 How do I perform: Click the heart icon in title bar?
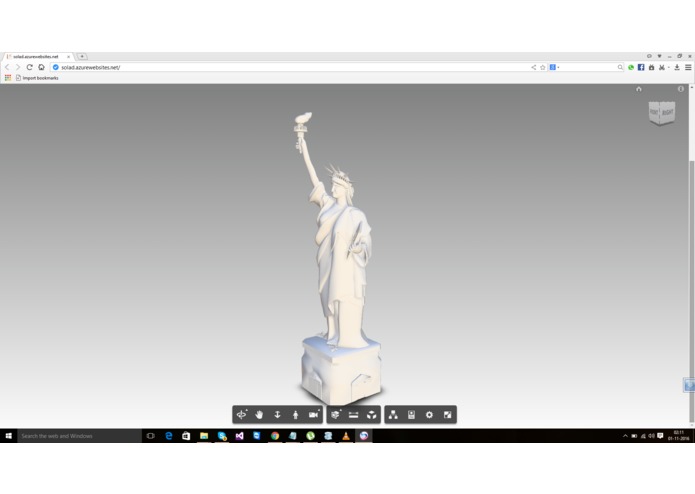[x=659, y=56]
